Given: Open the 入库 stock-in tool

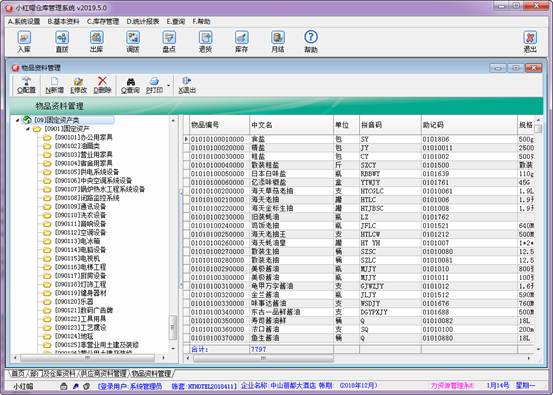Looking at the screenshot, I should click(24, 42).
